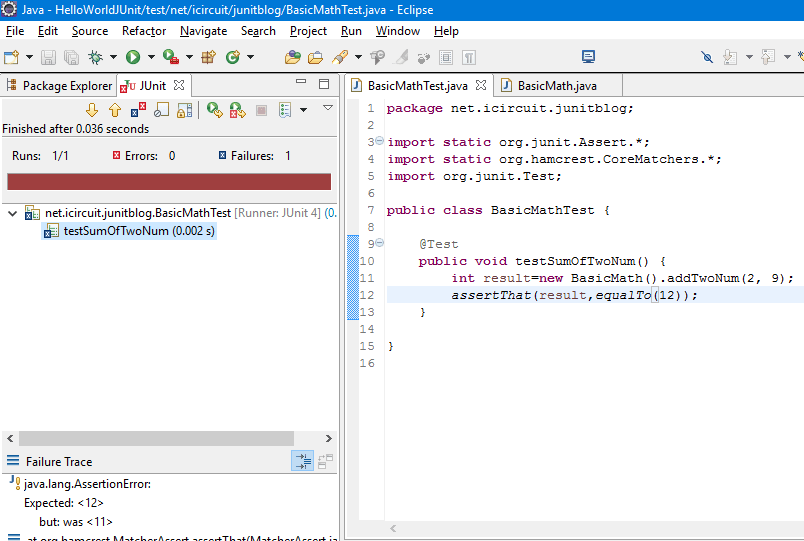Toggle Show Skipped Tests Only icon
This screenshot has height=541, width=804.
pos(162,110)
